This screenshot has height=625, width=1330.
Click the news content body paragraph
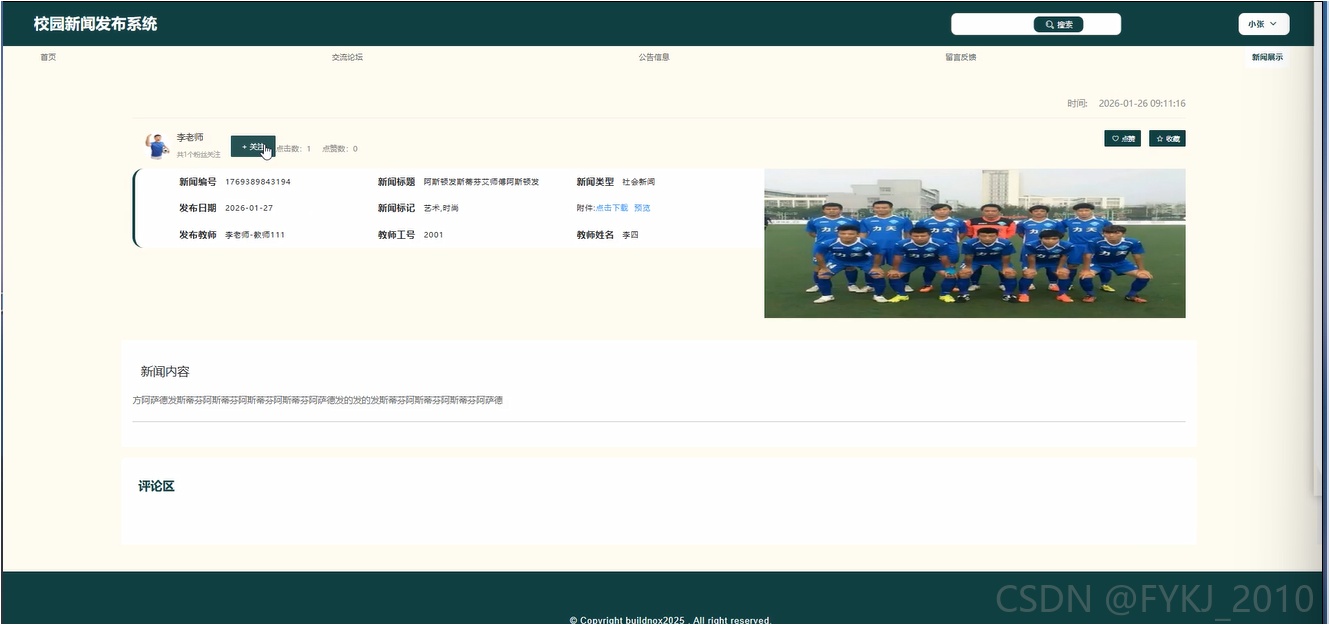(318, 400)
